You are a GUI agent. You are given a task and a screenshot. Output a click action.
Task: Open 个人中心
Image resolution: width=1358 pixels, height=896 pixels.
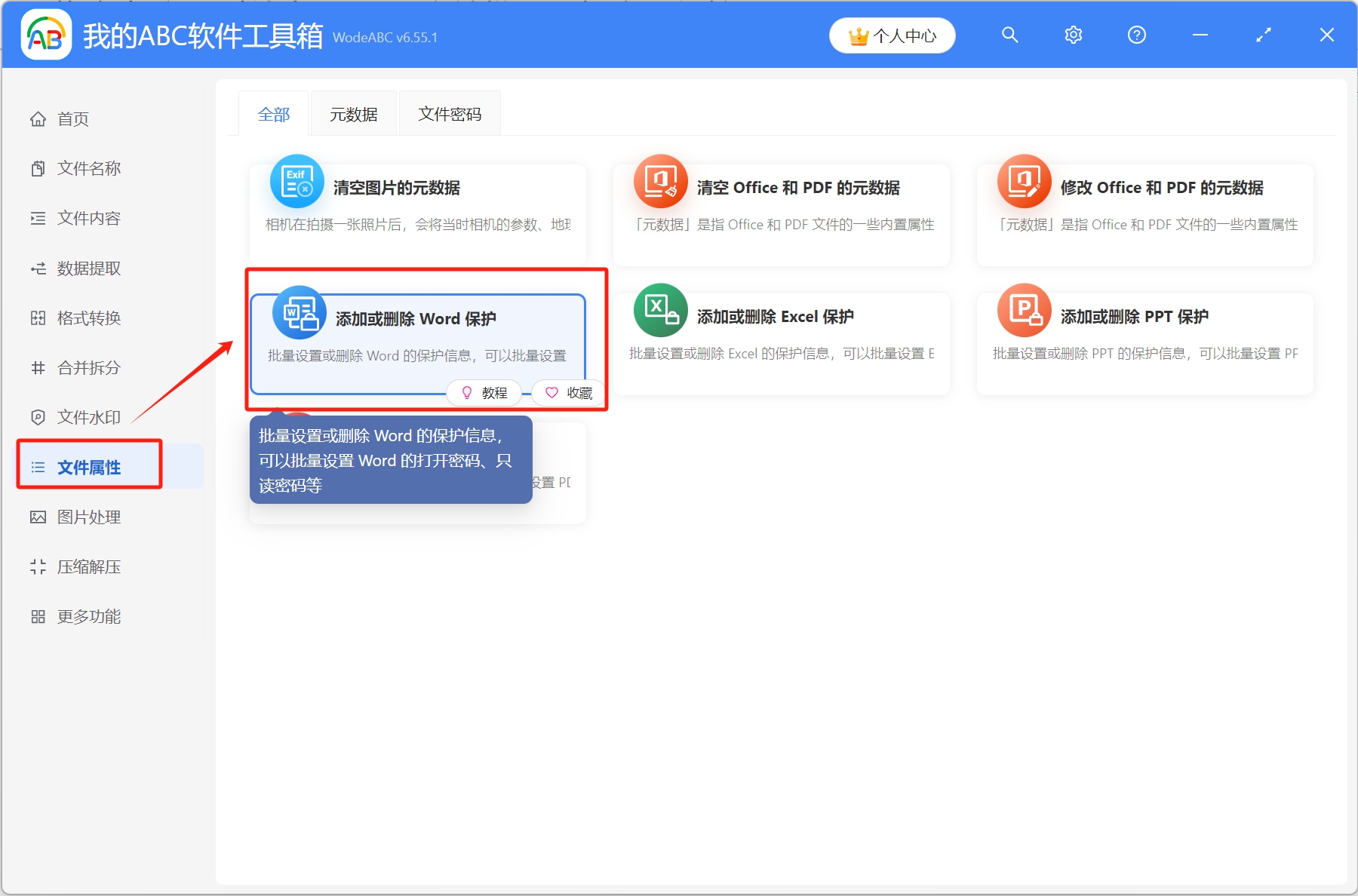point(892,35)
